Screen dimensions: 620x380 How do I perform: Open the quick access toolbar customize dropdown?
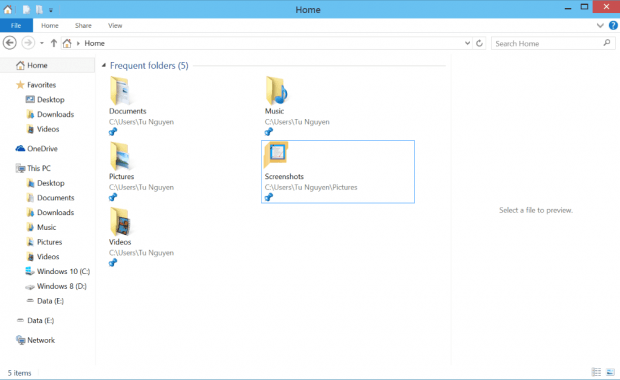[x=51, y=10]
